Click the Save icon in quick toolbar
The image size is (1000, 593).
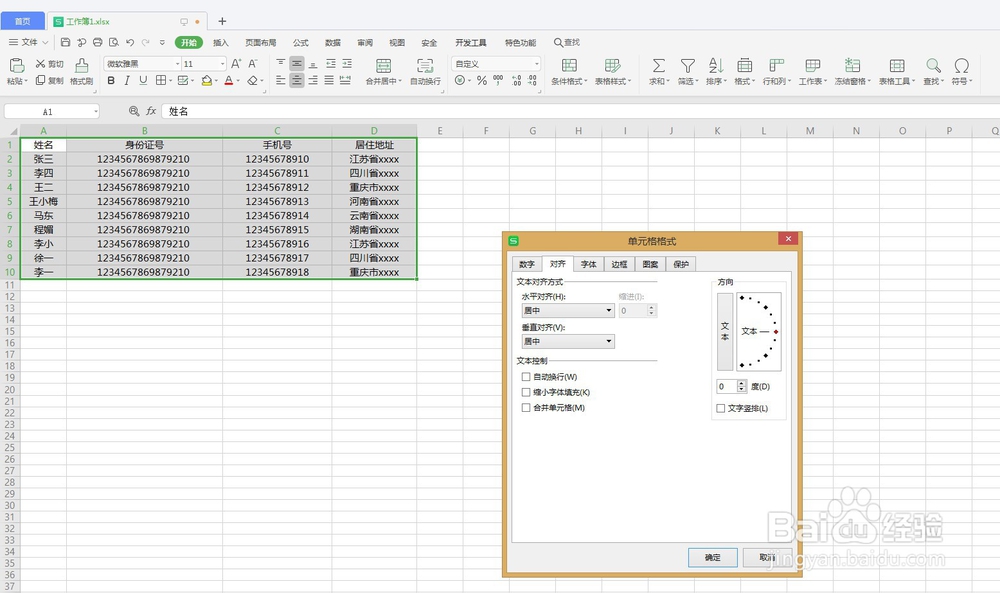click(65, 42)
